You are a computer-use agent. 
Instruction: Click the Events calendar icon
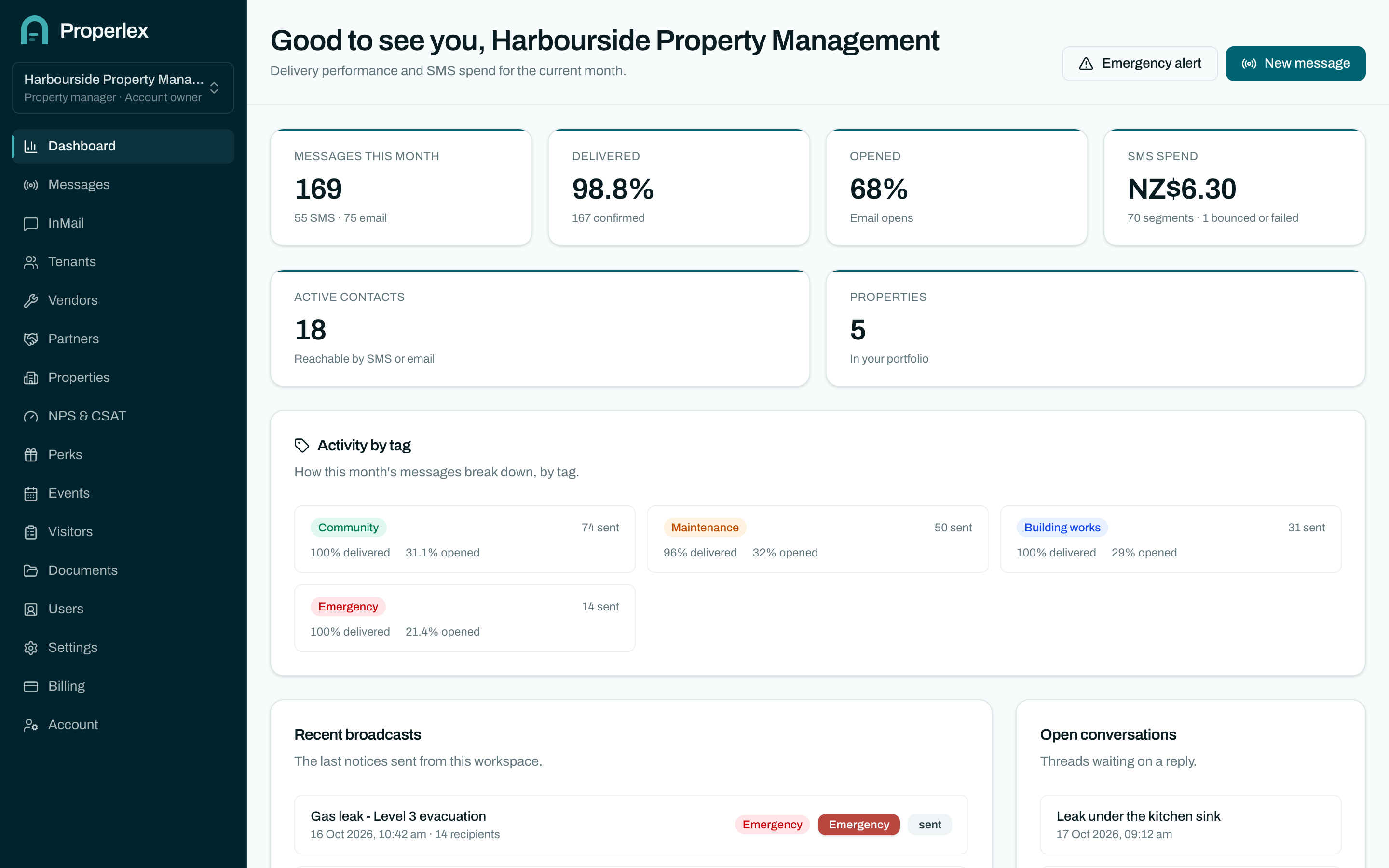[x=31, y=493]
